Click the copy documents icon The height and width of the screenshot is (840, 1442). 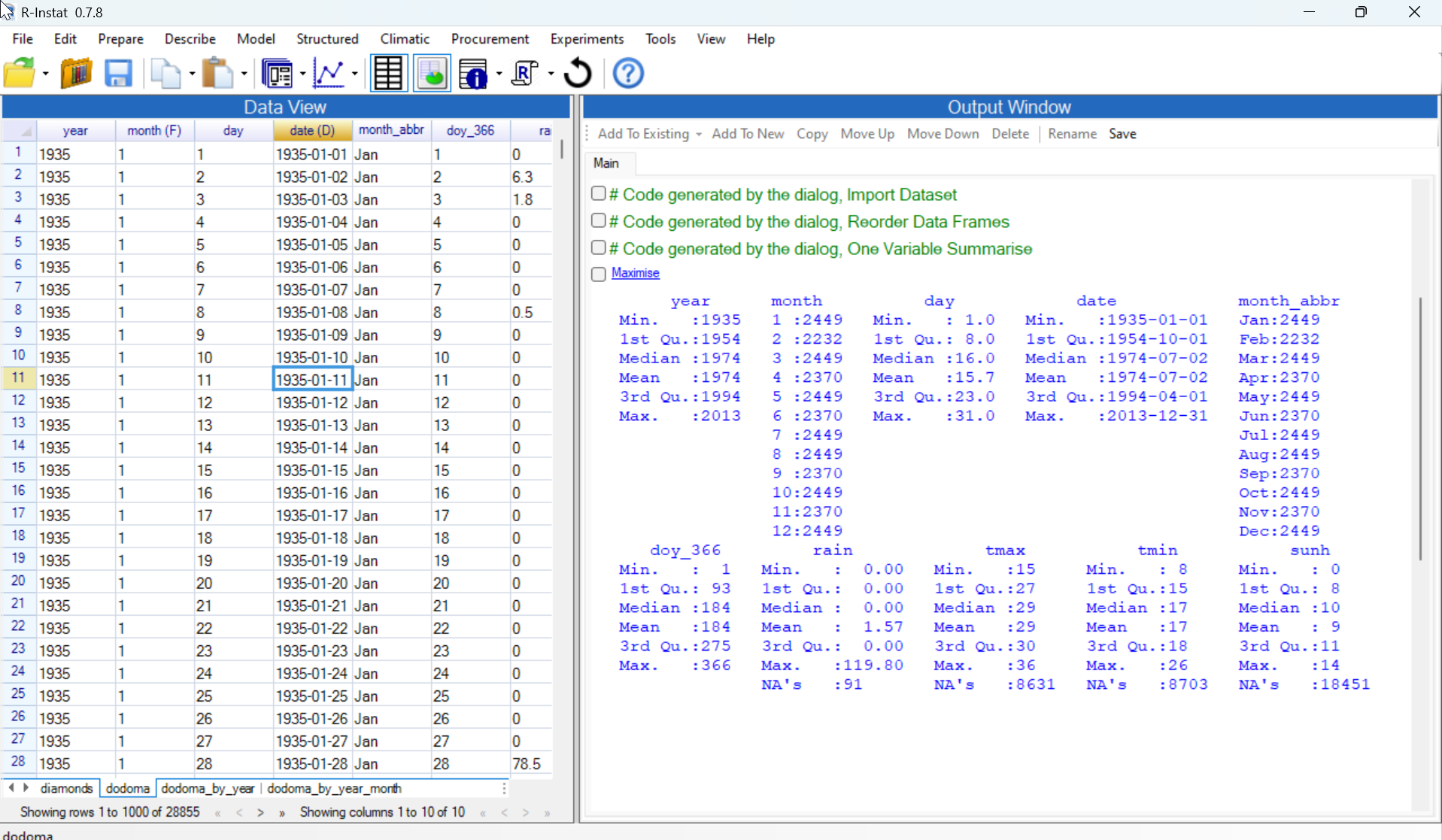(x=165, y=74)
